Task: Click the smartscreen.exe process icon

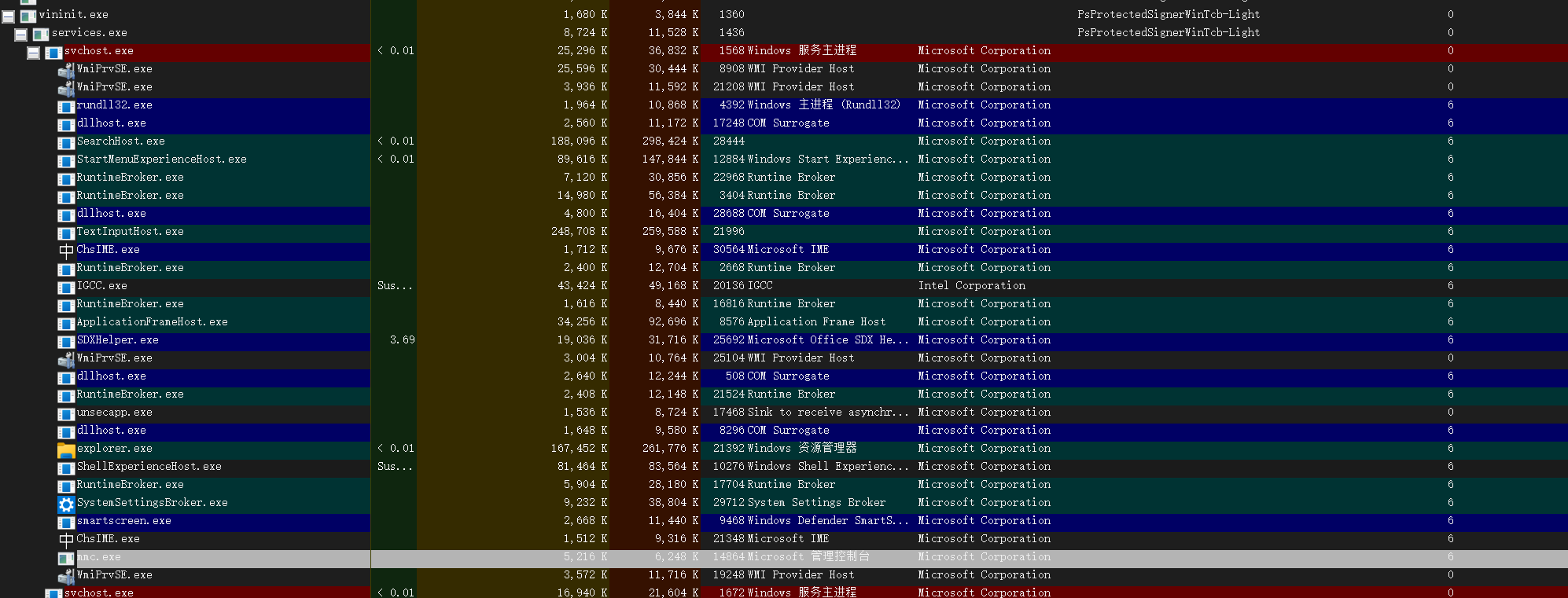Action: click(66, 522)
